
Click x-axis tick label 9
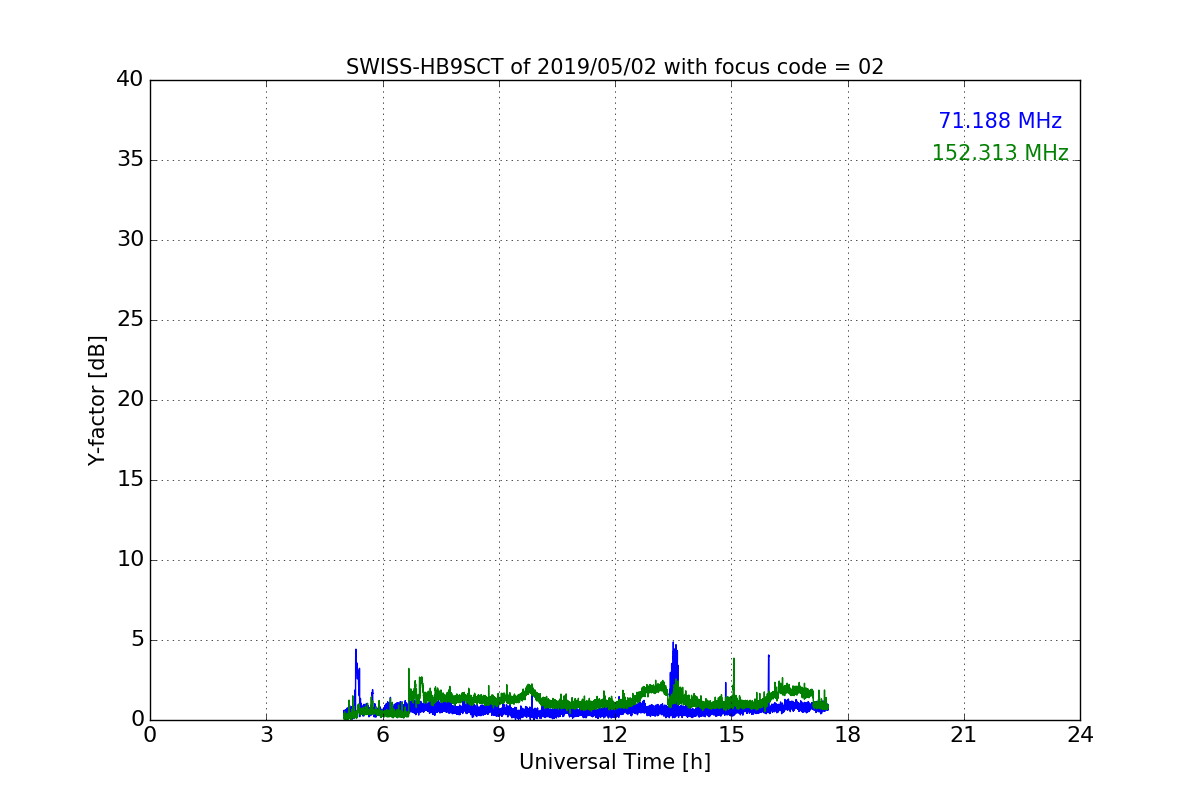[x=499, y=735]
